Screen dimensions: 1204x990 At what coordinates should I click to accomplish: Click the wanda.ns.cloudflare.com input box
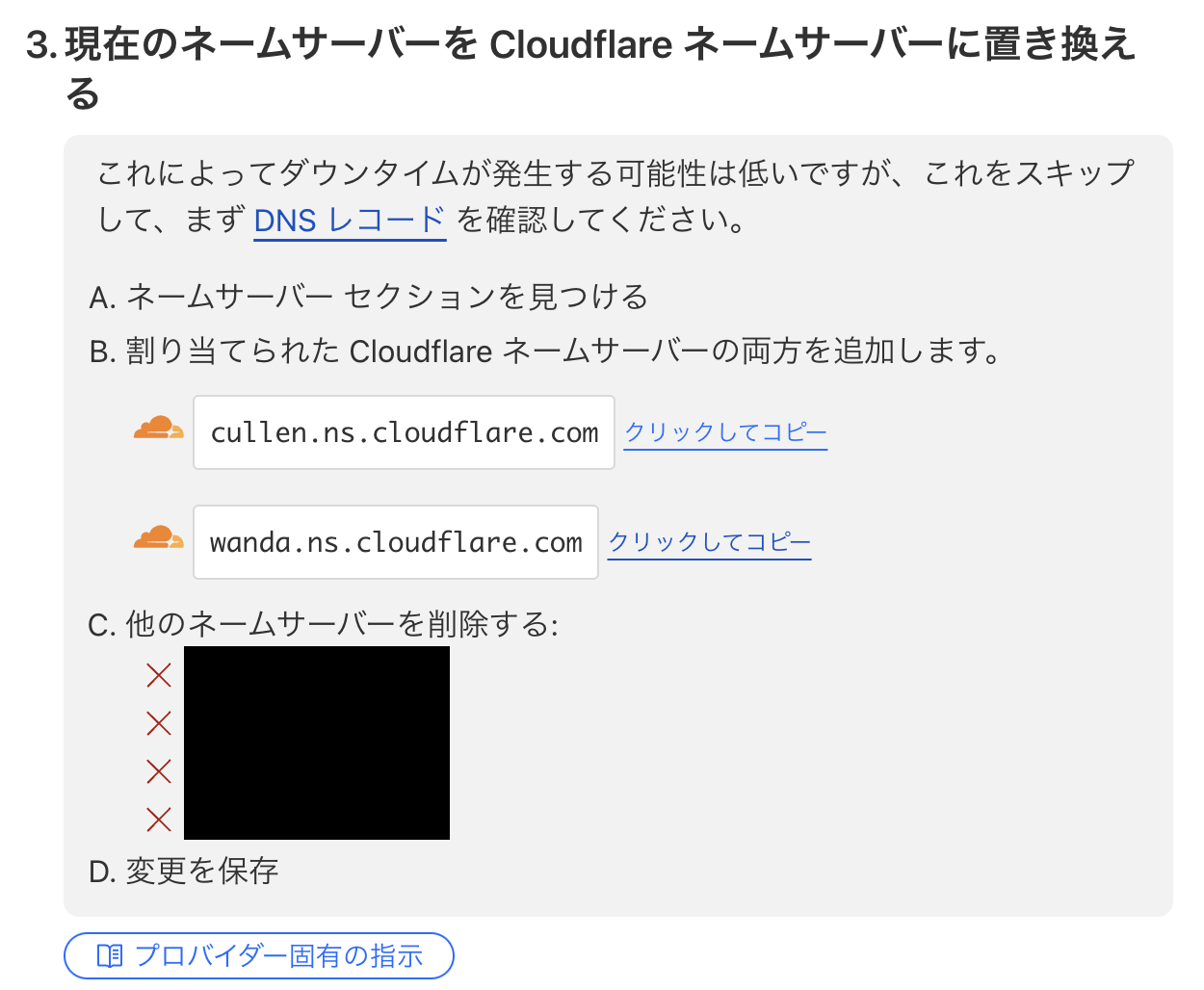(396, 541)
